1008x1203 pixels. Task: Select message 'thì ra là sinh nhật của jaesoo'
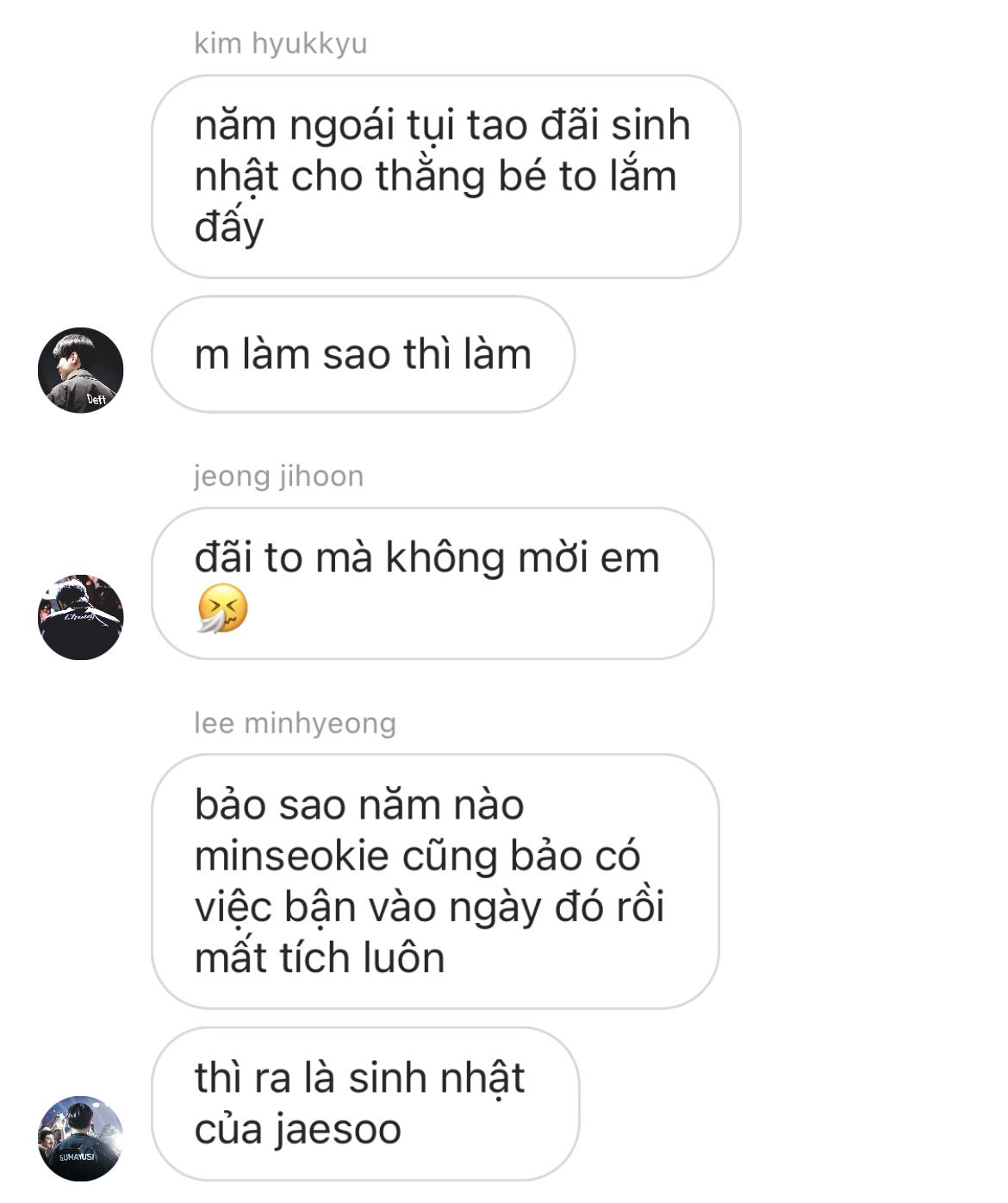tap(365, 1104)
